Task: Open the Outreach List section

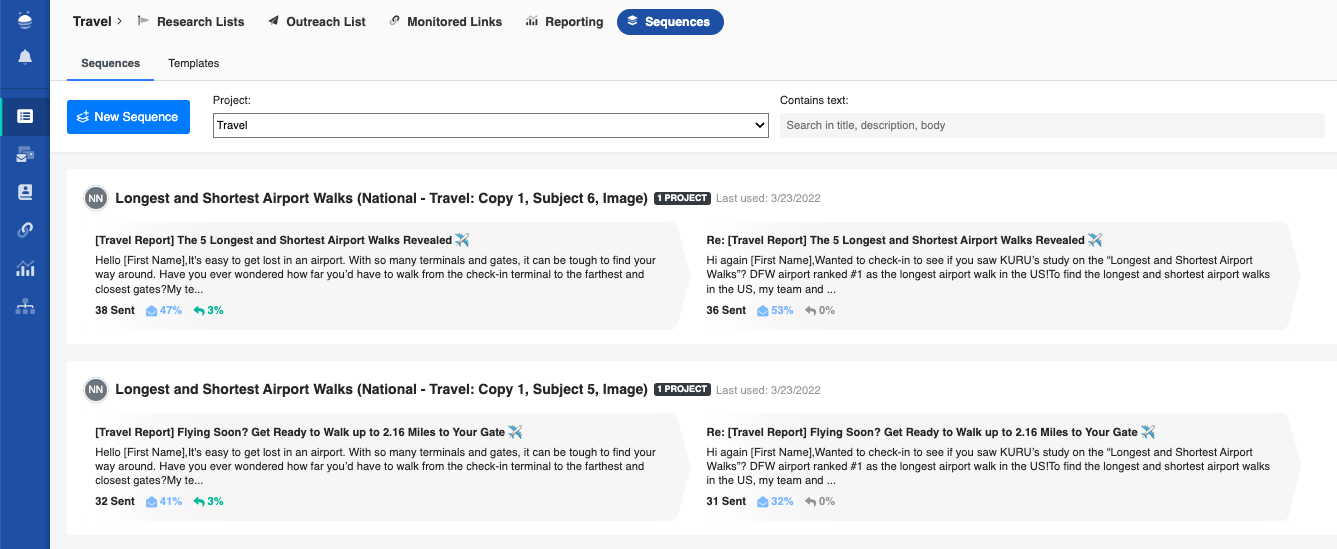Action: pos(317,22)
